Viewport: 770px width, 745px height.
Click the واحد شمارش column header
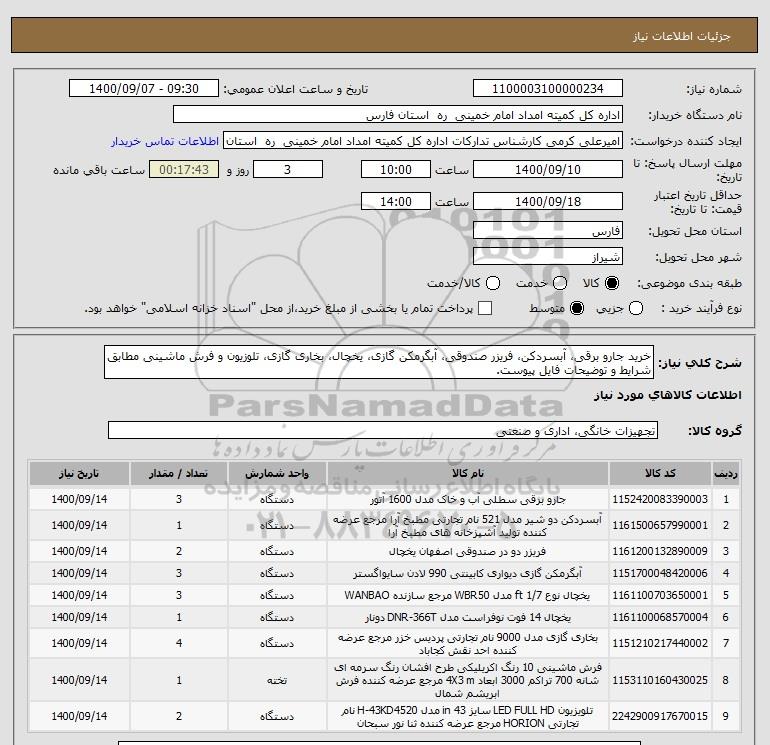[277, 473]
